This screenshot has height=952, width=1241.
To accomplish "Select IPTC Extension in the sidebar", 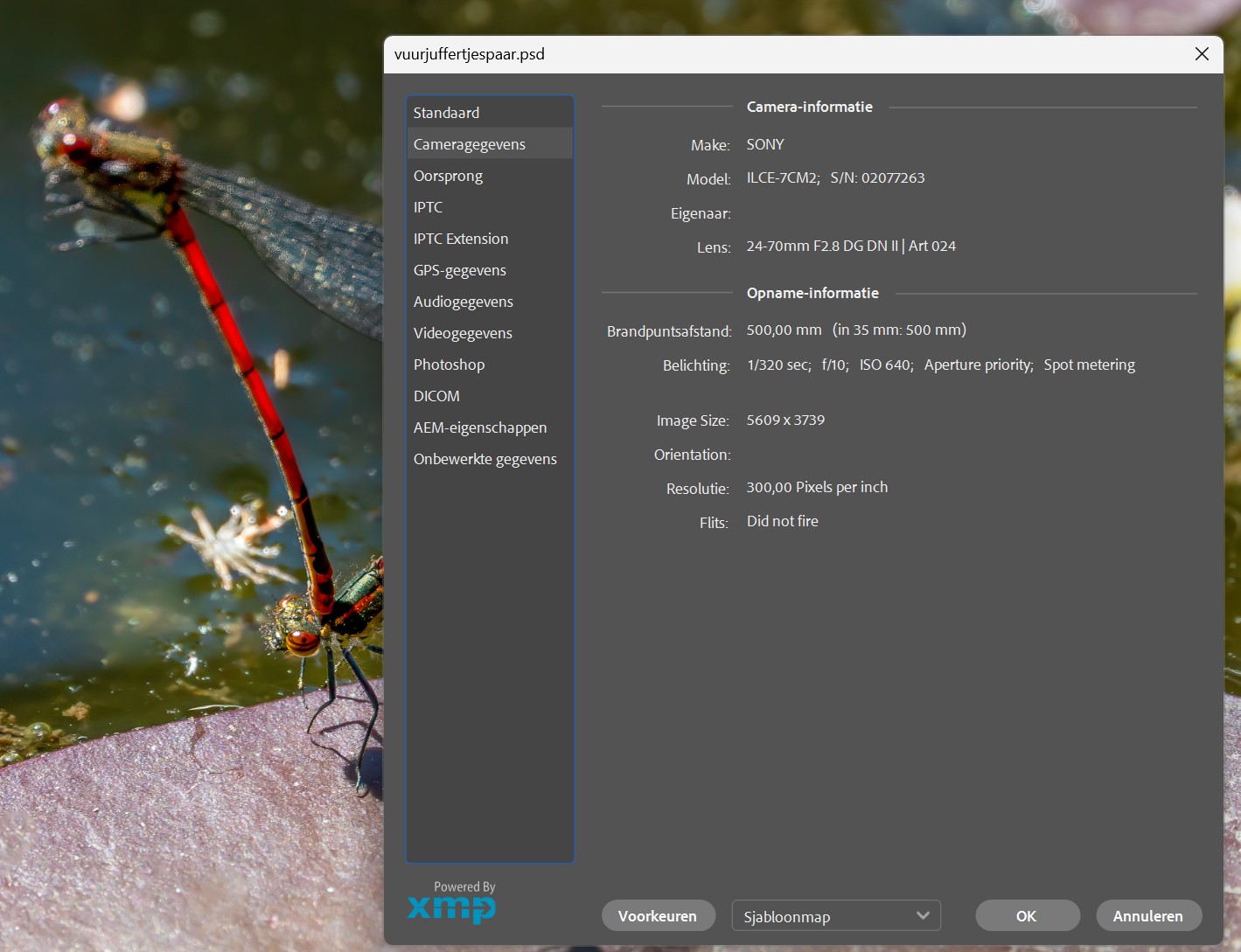I will [490, 239].
